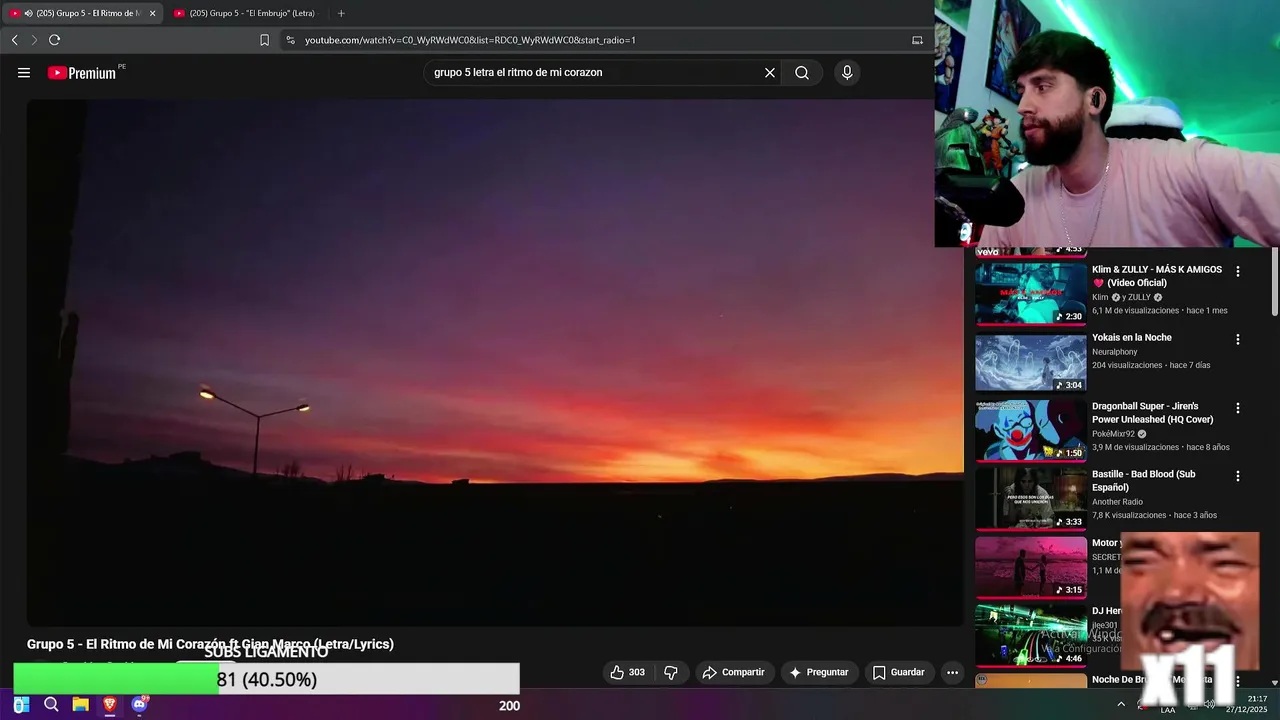
Task: Click the video title 'Grupo 5 - El Ritmo de Mi Corazón'
Action: [x=210, y=644]
